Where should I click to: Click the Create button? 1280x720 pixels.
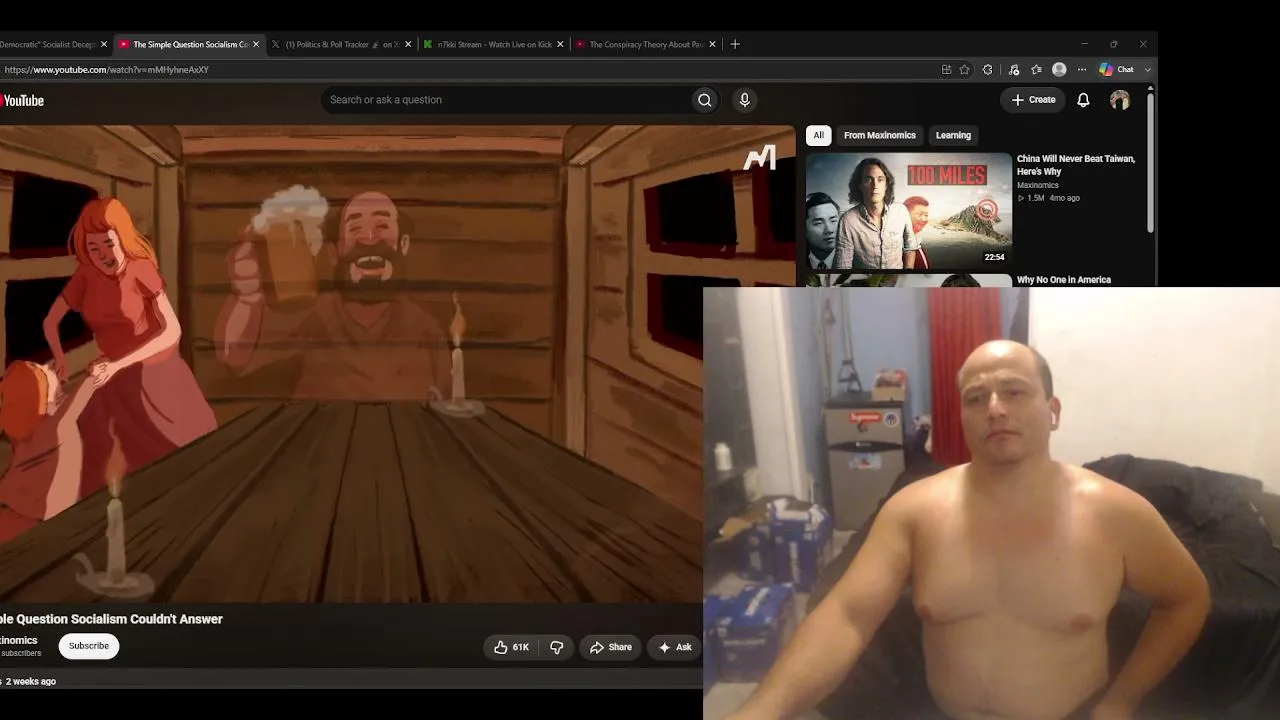tap(1033, 100)
